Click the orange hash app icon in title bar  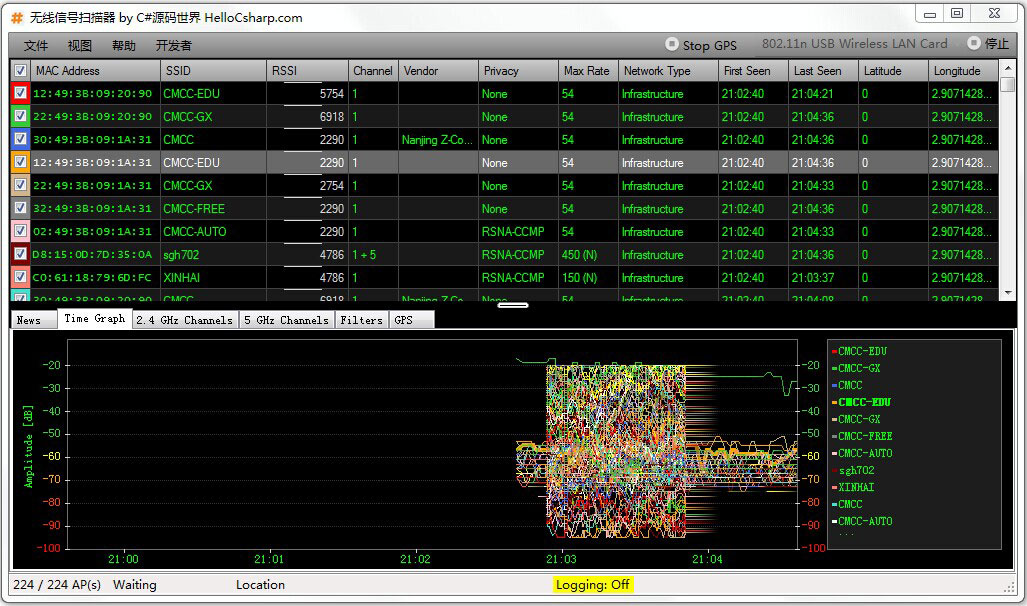click(17, 18)
